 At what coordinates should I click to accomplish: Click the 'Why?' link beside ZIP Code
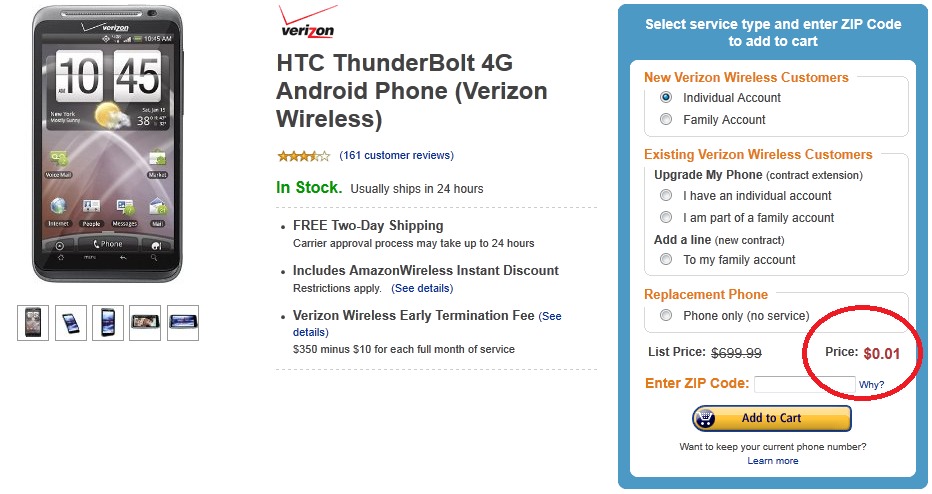pos(871,385)
